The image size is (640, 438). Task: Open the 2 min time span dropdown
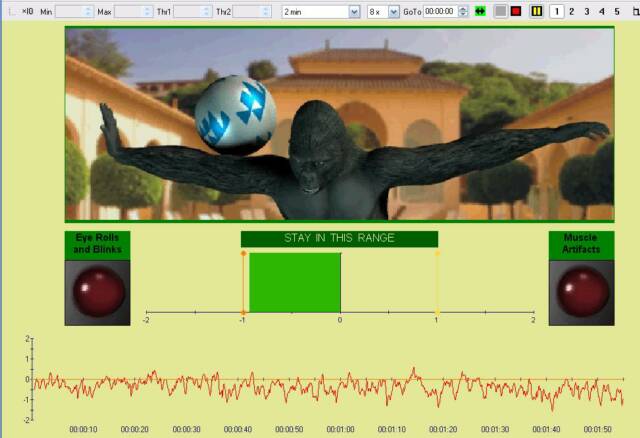(x=354, y=12)
